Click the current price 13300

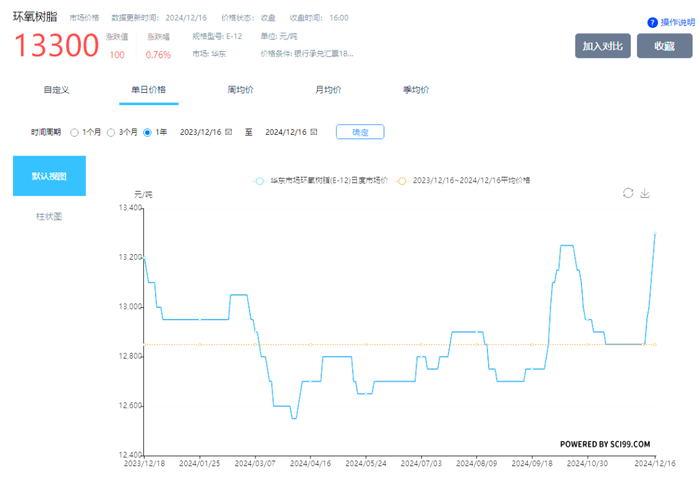(x=57, y=46)
